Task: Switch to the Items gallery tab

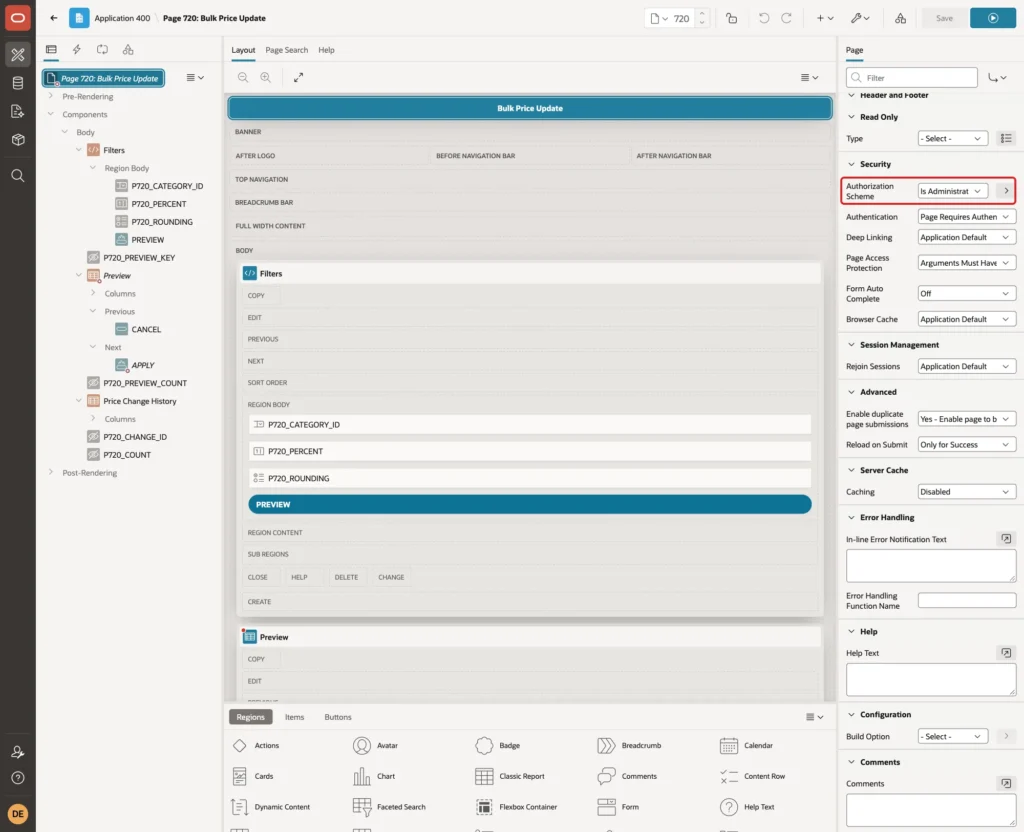Action: [x=295, y=717]
